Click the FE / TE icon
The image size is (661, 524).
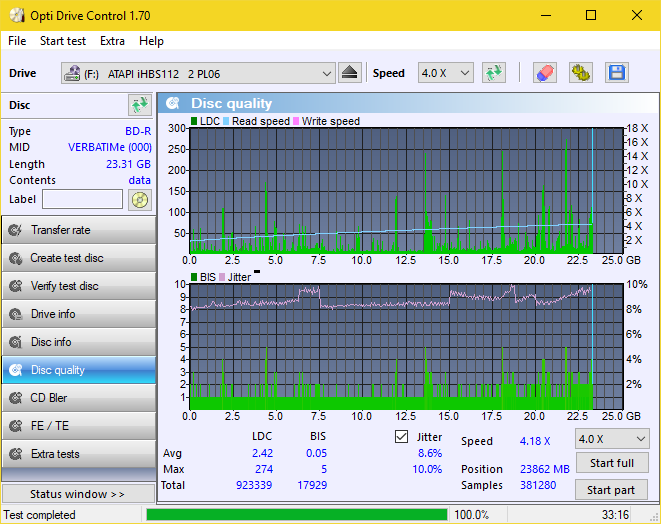pyautogui.click(x=16, y=426)
